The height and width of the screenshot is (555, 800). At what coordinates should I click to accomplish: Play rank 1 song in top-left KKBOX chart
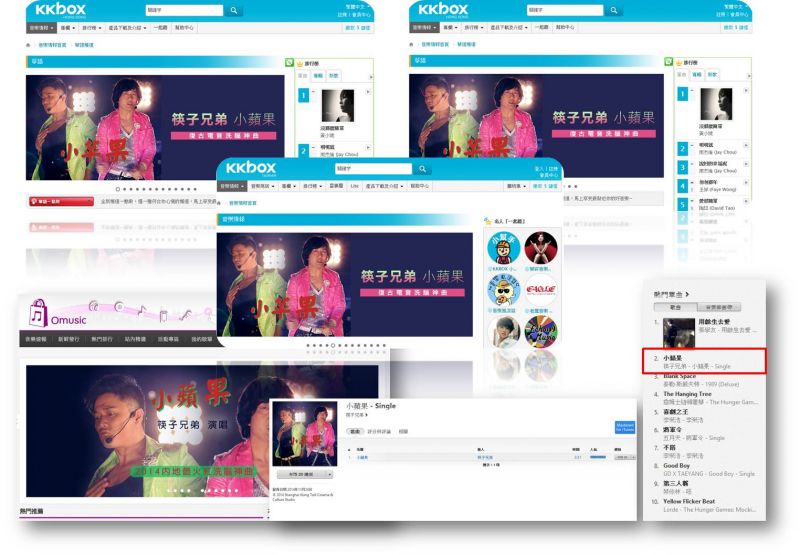368,92
